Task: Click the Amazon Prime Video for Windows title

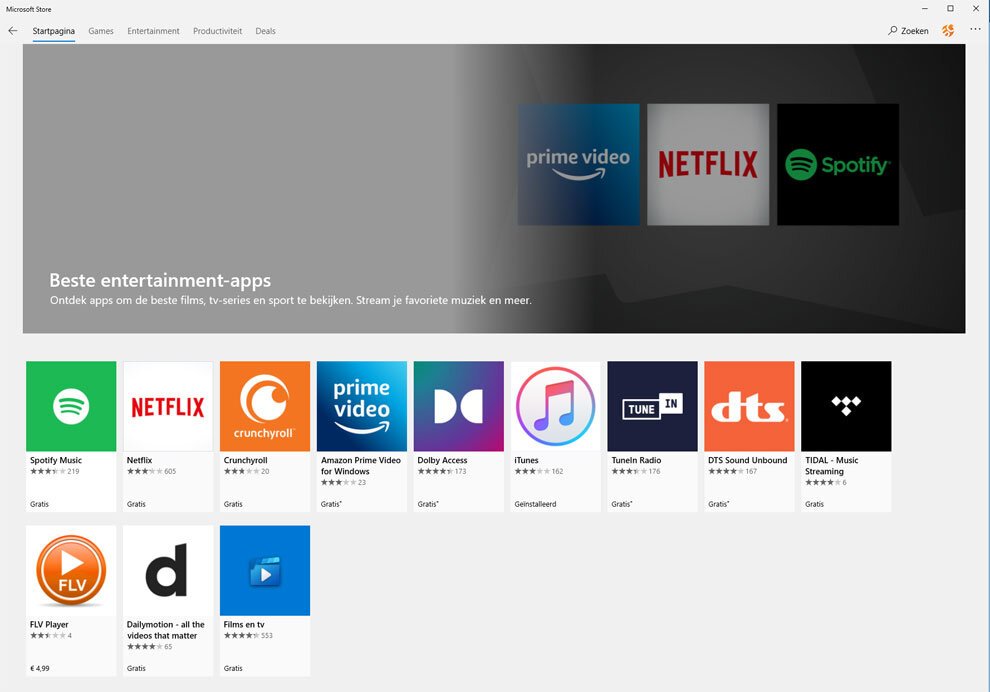Action: point(361,466)
